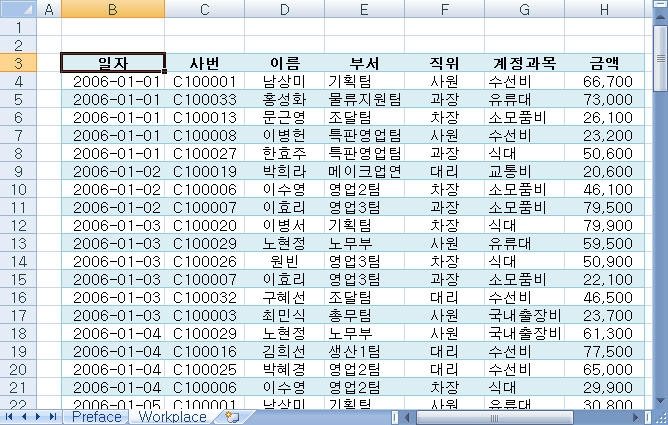
Task: Click the 사번 header cell
Action: [x=204, y=63]
